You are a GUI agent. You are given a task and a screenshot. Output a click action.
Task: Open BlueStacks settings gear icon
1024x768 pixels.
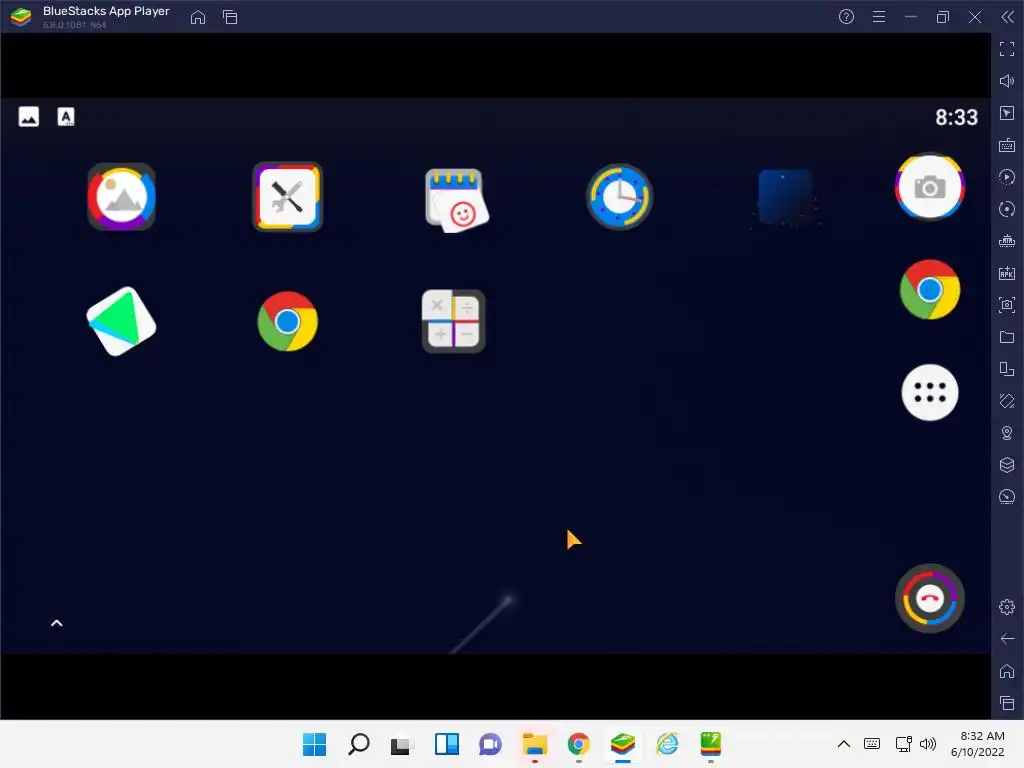[1007, 607]
